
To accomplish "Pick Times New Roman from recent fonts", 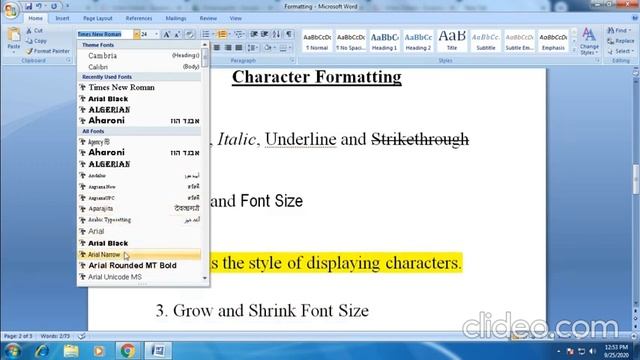I will [x=139, y=87].
